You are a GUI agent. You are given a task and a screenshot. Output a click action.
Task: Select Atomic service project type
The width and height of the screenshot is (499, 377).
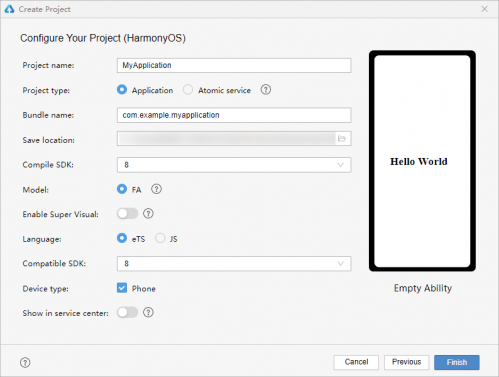[188, 90]
